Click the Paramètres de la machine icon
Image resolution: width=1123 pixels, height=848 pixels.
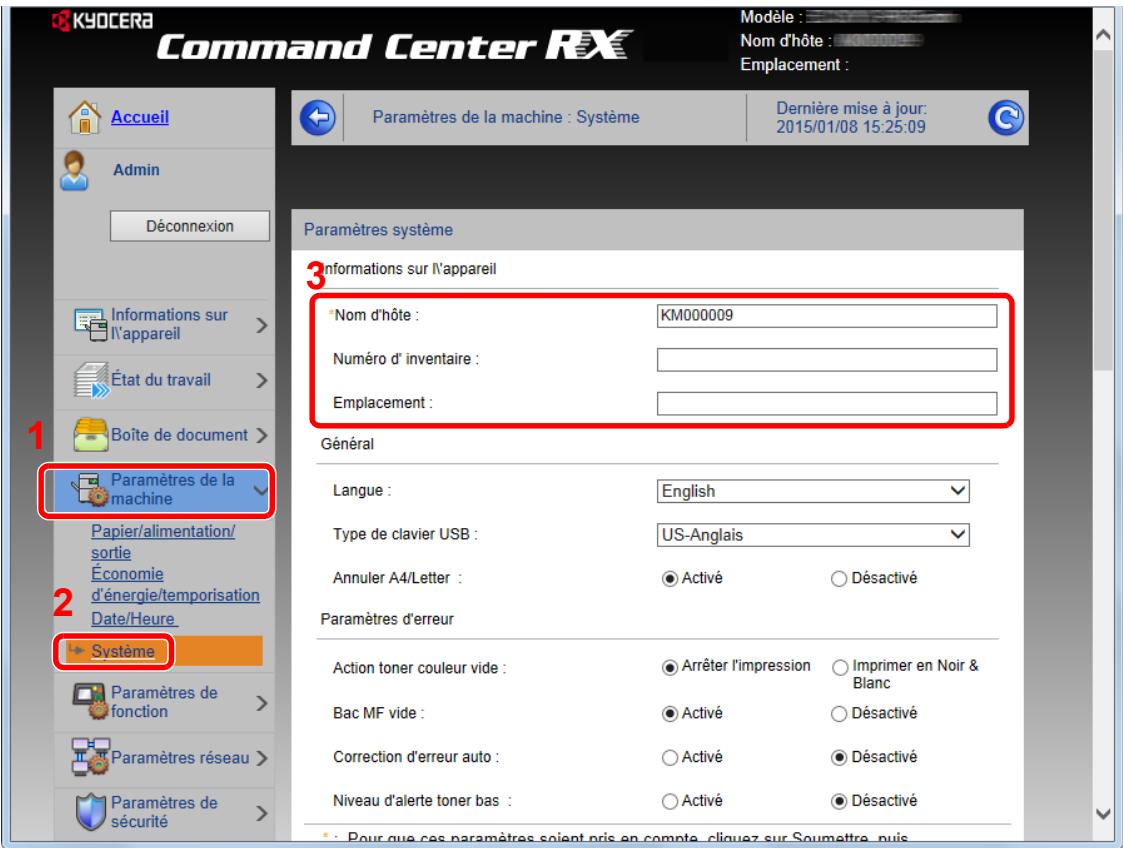(90, 490)
